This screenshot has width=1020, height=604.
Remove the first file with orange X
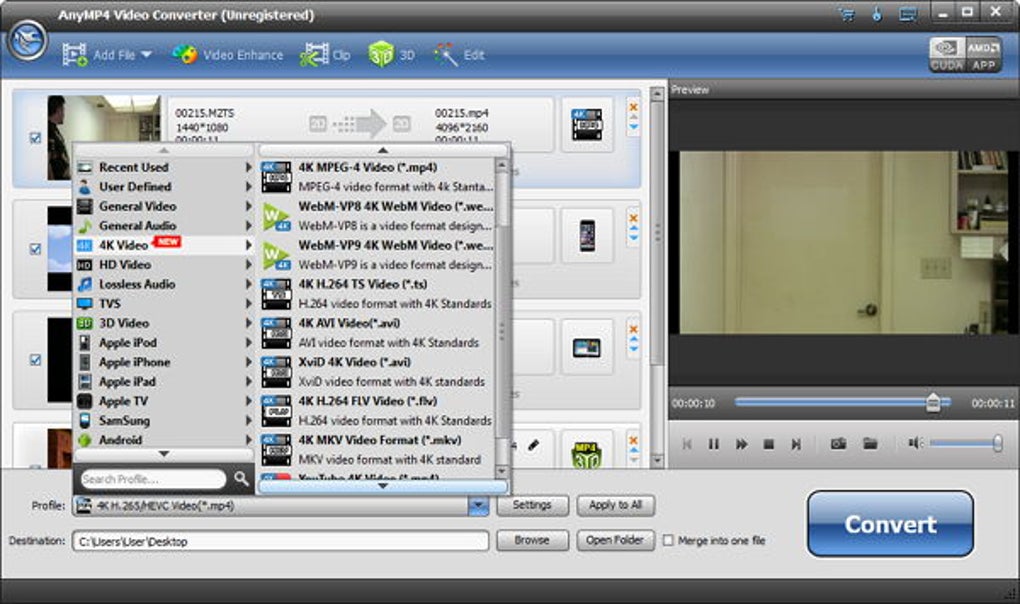633,107
